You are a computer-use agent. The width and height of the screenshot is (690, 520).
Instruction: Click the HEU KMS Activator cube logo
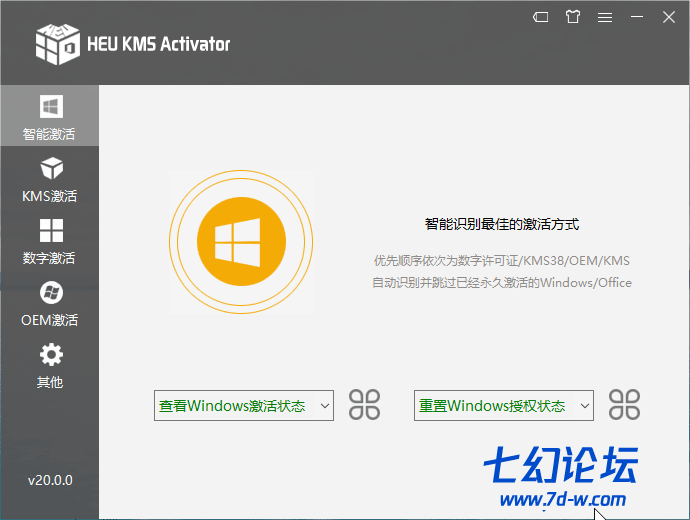pyautogui.click(x=58, y=44)
